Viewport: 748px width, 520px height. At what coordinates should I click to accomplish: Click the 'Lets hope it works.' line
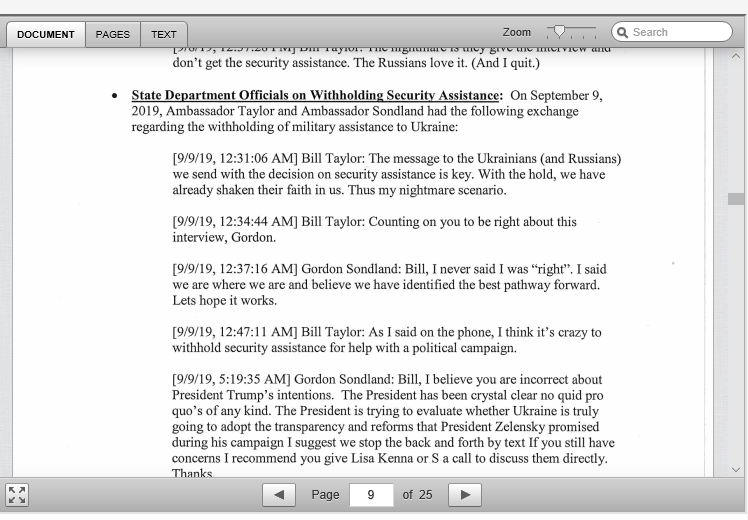tap(225, 301)
